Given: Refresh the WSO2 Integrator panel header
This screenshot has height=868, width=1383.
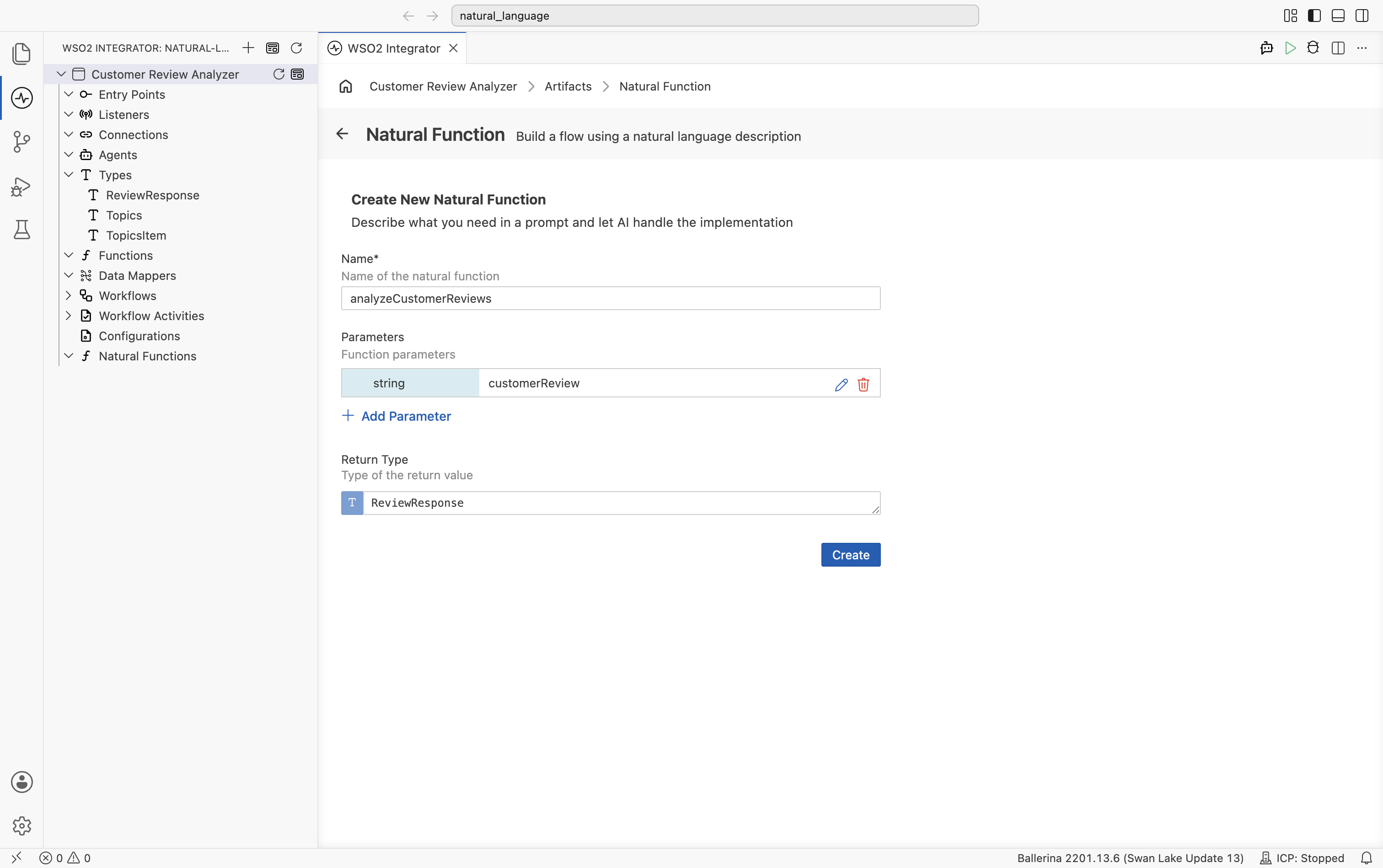Looking at the screenshot, I should click(x=296, y=48).
